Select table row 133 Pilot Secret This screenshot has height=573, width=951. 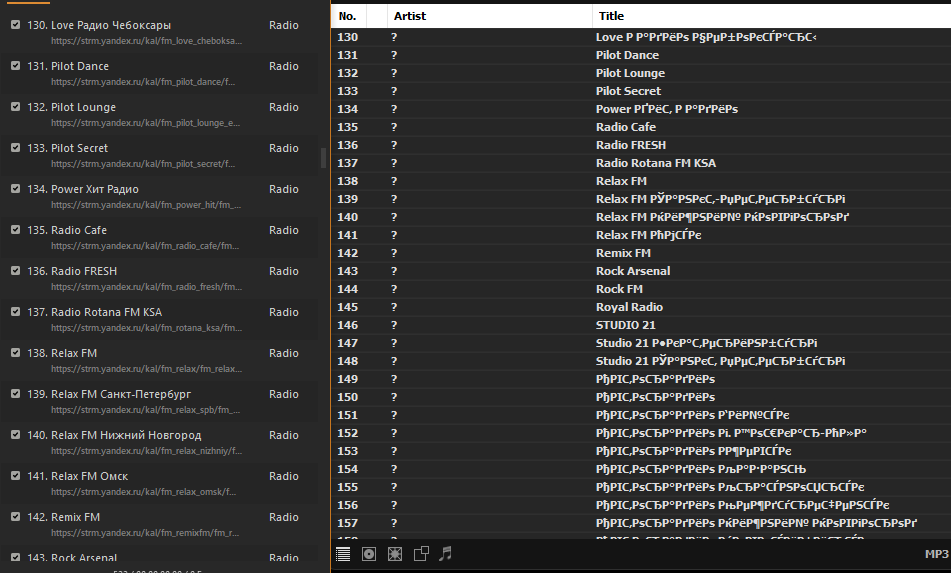(x=641, y=91)
